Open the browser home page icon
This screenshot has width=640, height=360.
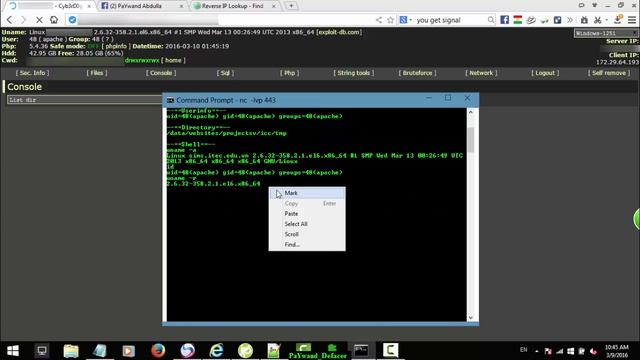(x=53, y=20)
